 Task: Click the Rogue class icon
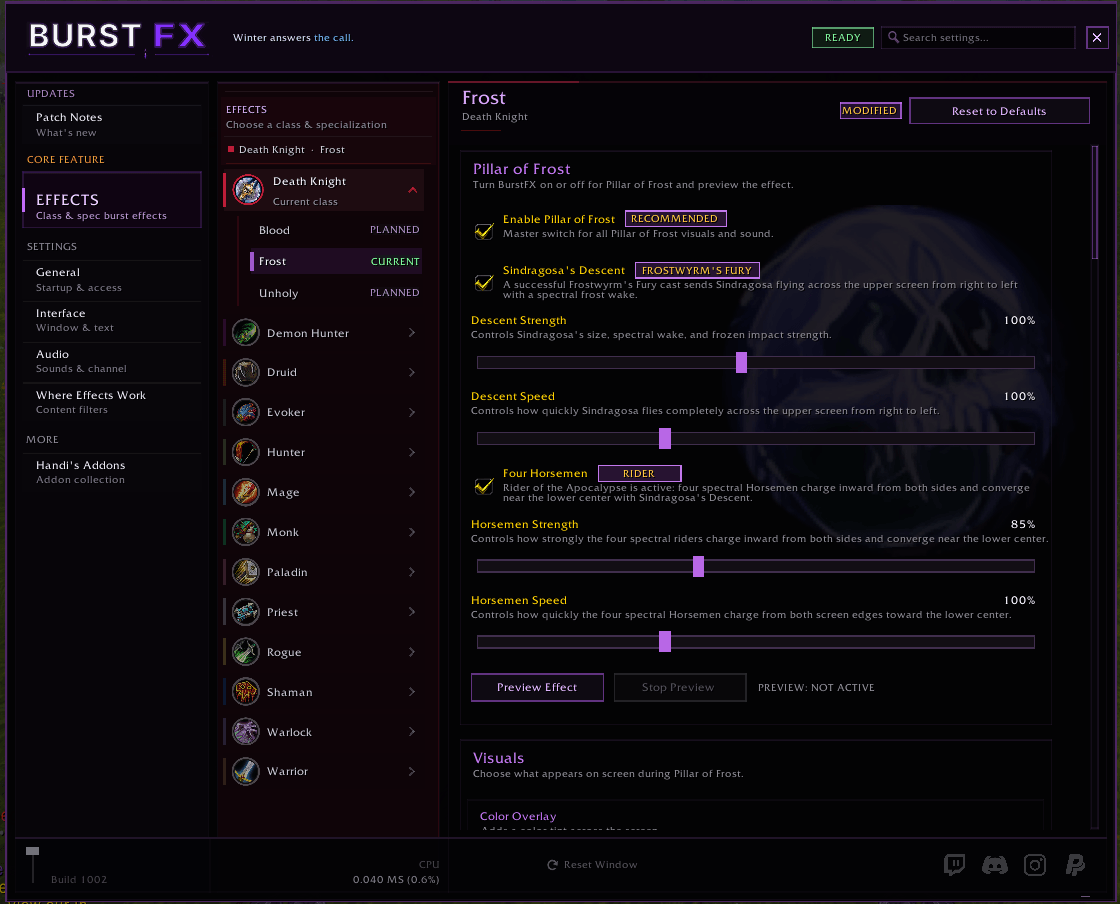246,652
